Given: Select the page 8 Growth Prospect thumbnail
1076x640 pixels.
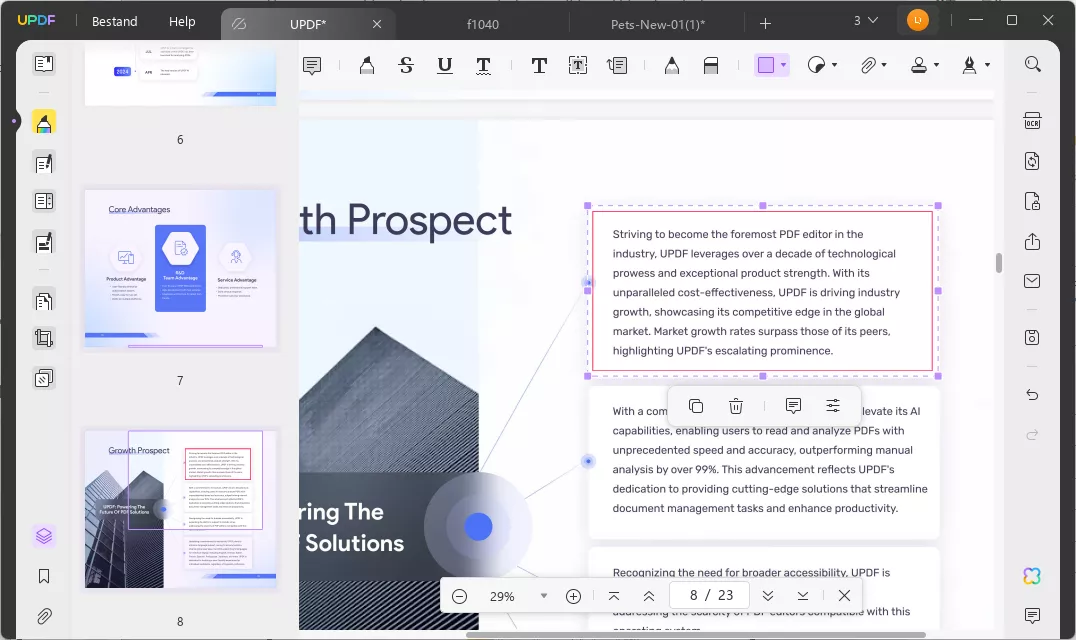Looking at the screenshot, I should click(180, 510).
